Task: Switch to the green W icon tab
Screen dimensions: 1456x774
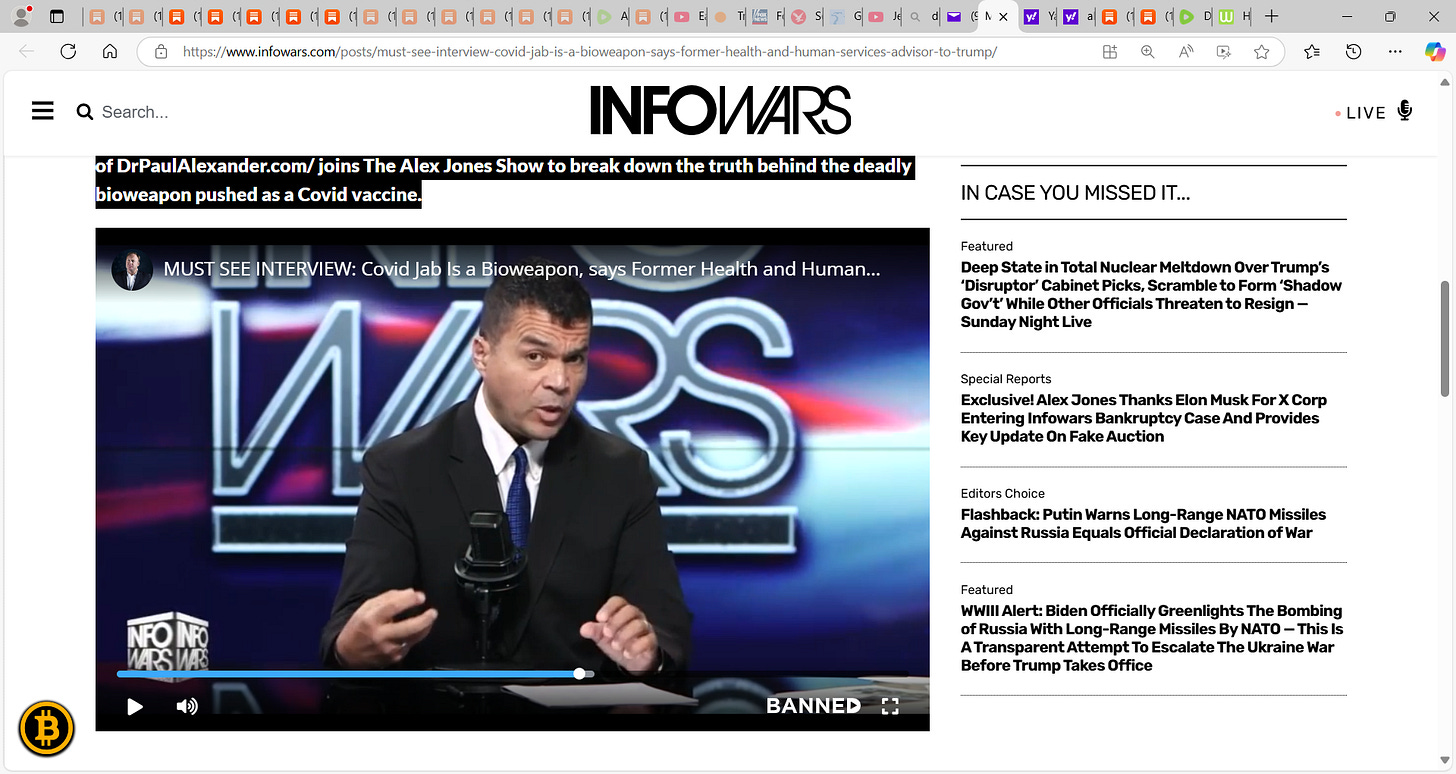Action: pos(1231,17)
